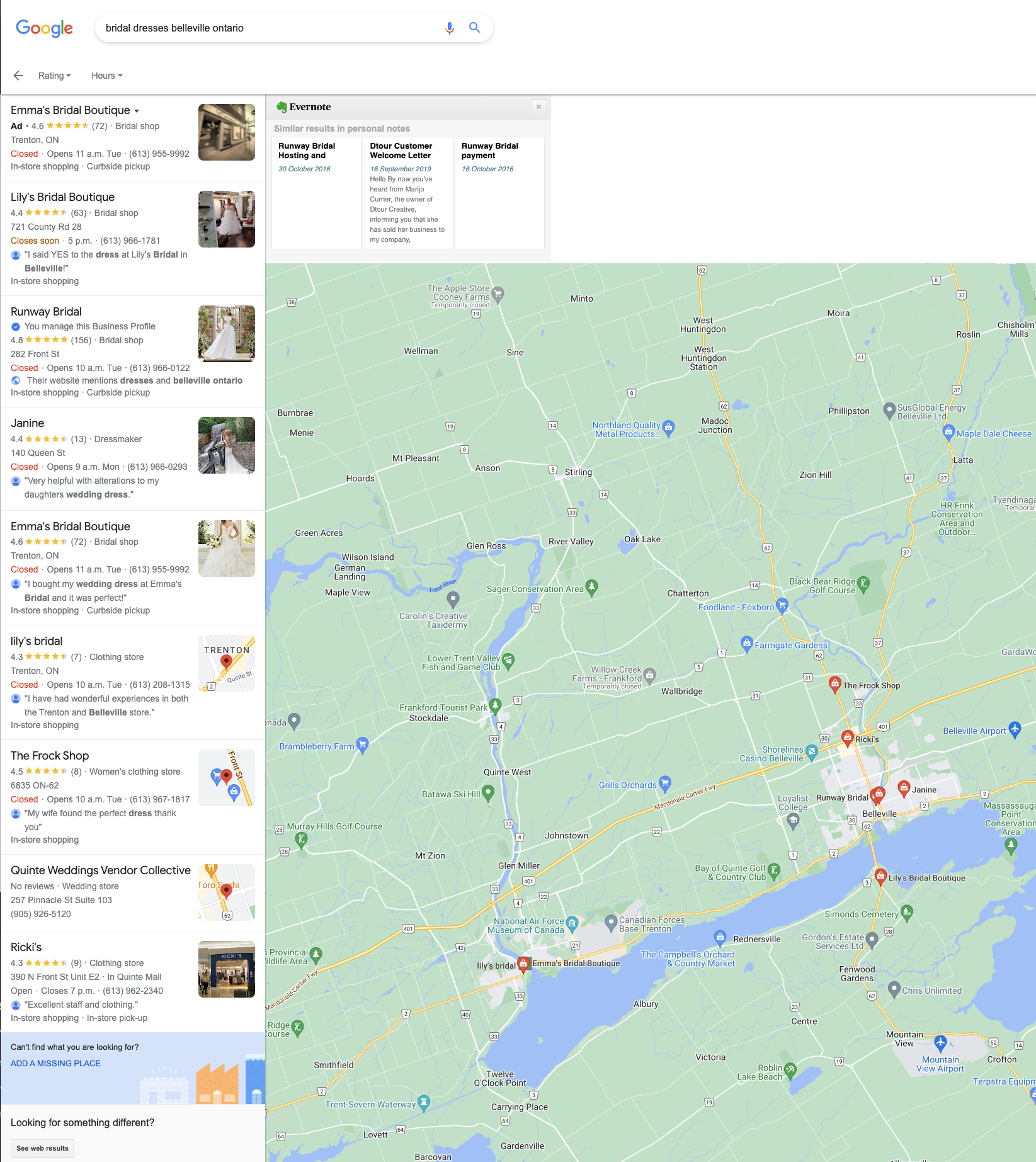Click Canadian Forces Base Trenton pin
The width and height of the screenshot is (1036, 1162).
coord(610,923)
